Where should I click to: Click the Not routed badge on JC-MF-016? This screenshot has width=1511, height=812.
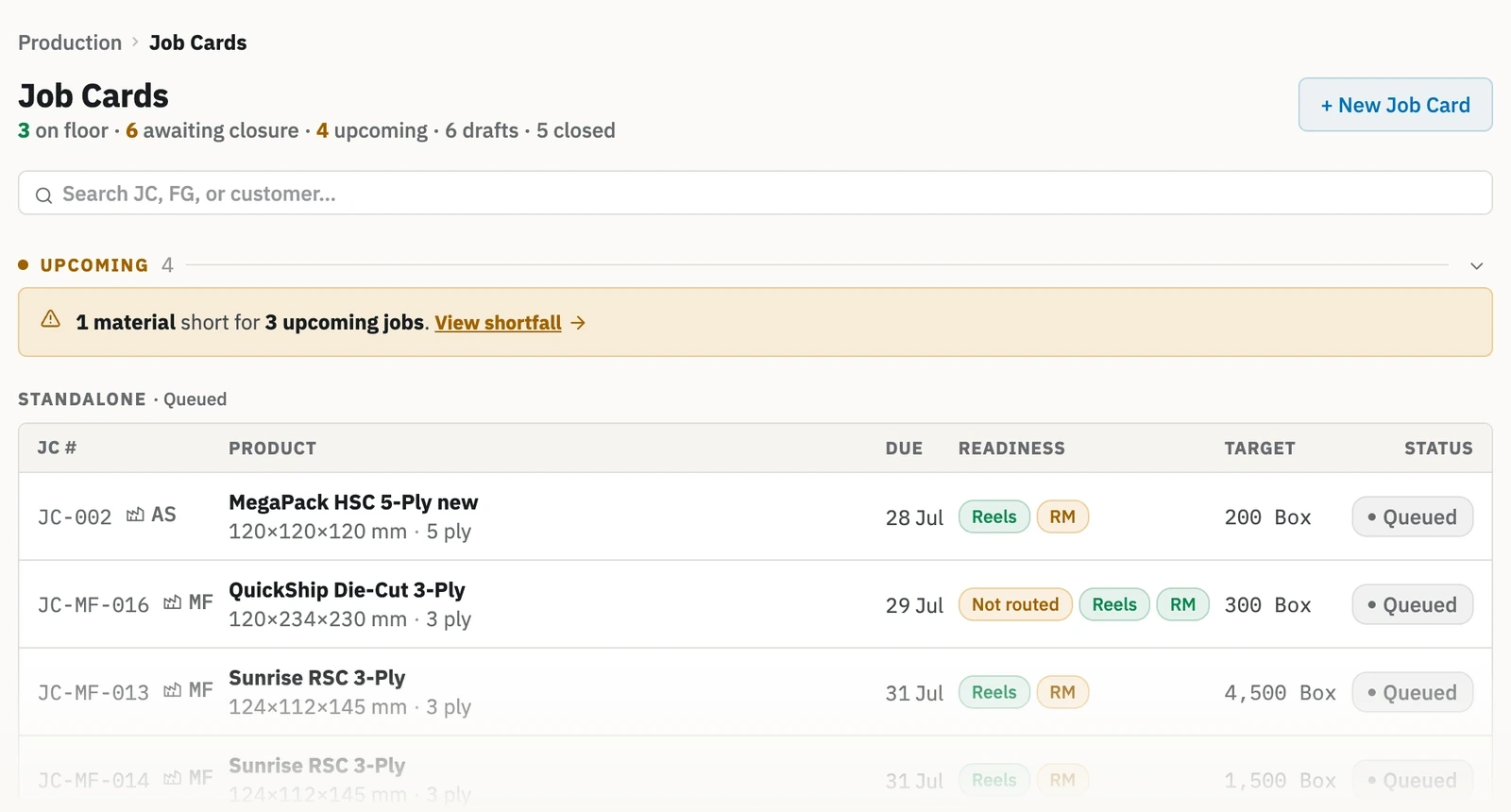tap(1015, 604)
